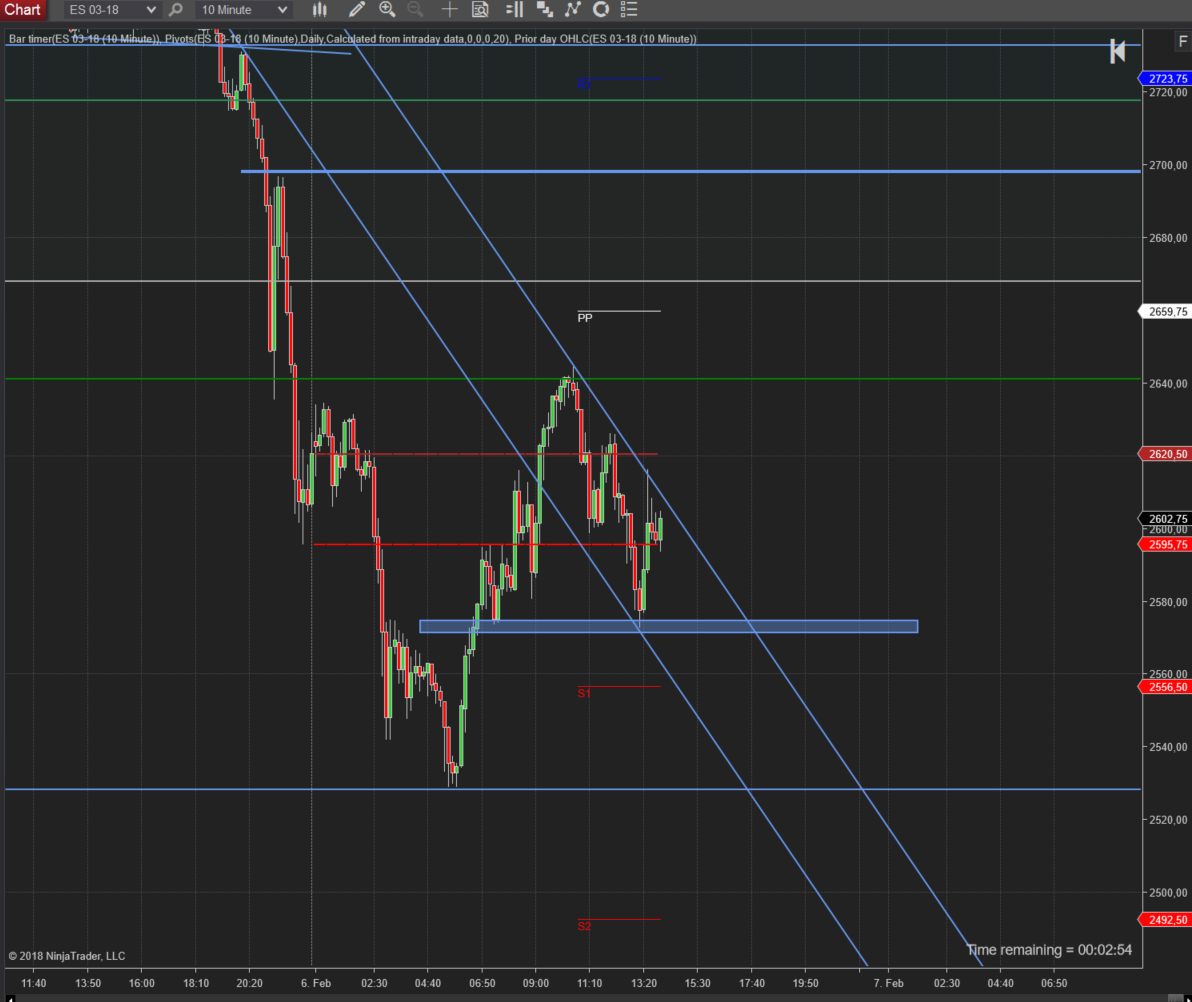The height and width of the screenshot is (1002, 1192).
Task: Open the chart Properties list icon
Action: (x=629, y=10)
